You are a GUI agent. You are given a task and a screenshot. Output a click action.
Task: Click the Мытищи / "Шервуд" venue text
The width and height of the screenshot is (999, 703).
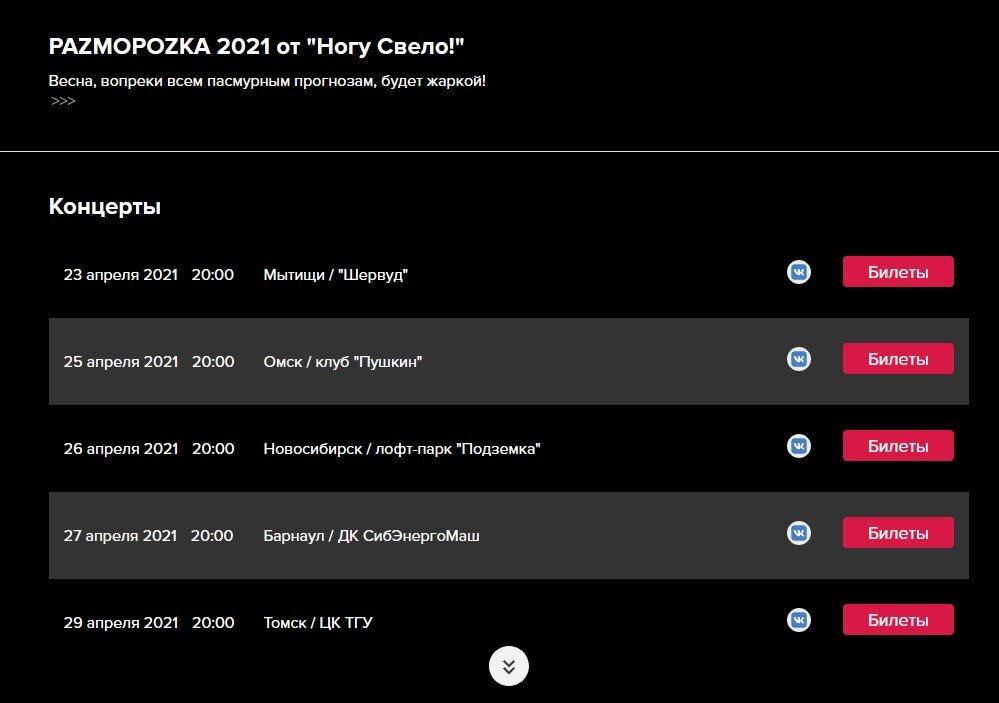point(336,275)
